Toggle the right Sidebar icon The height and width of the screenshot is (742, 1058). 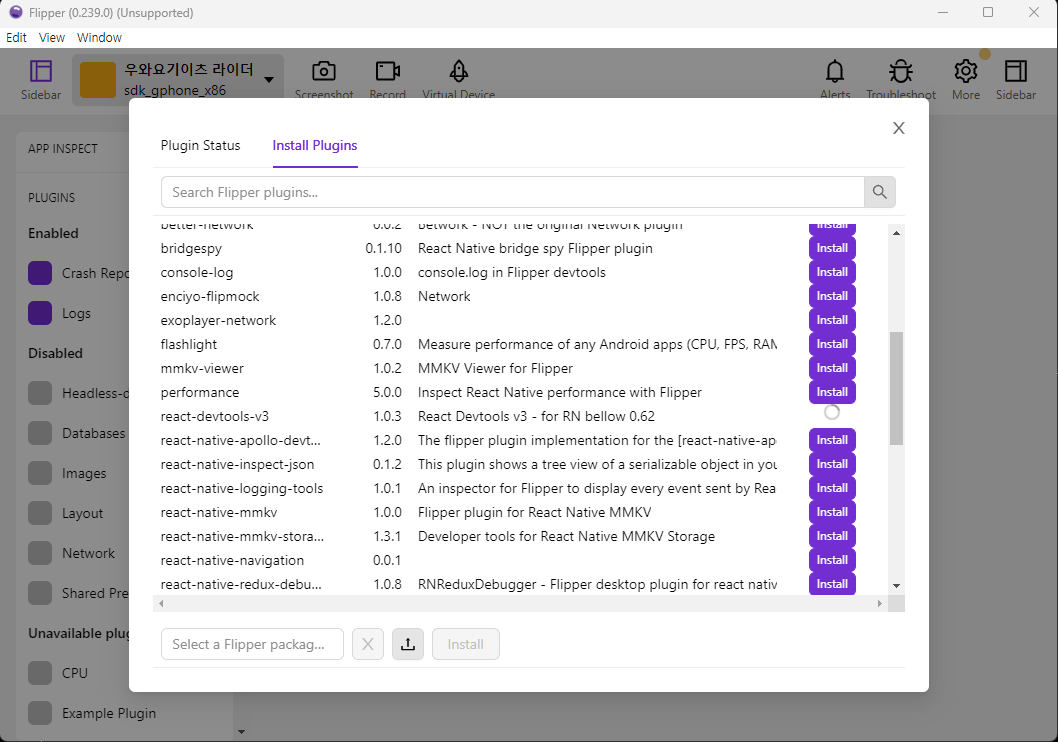click(1015, 71)
